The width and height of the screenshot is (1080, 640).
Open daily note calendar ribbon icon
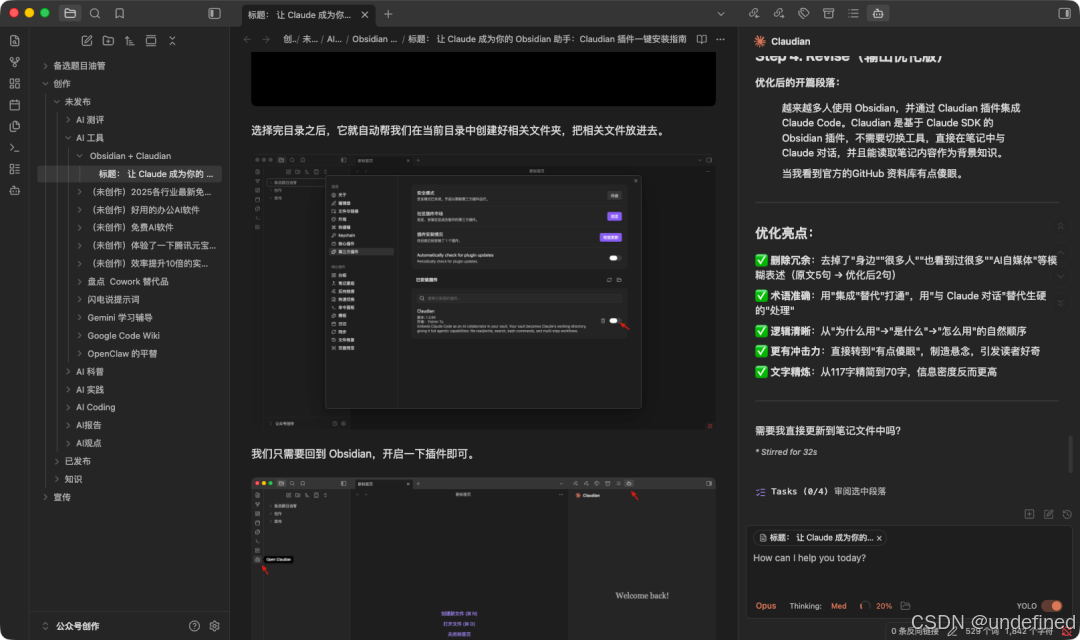14,105
